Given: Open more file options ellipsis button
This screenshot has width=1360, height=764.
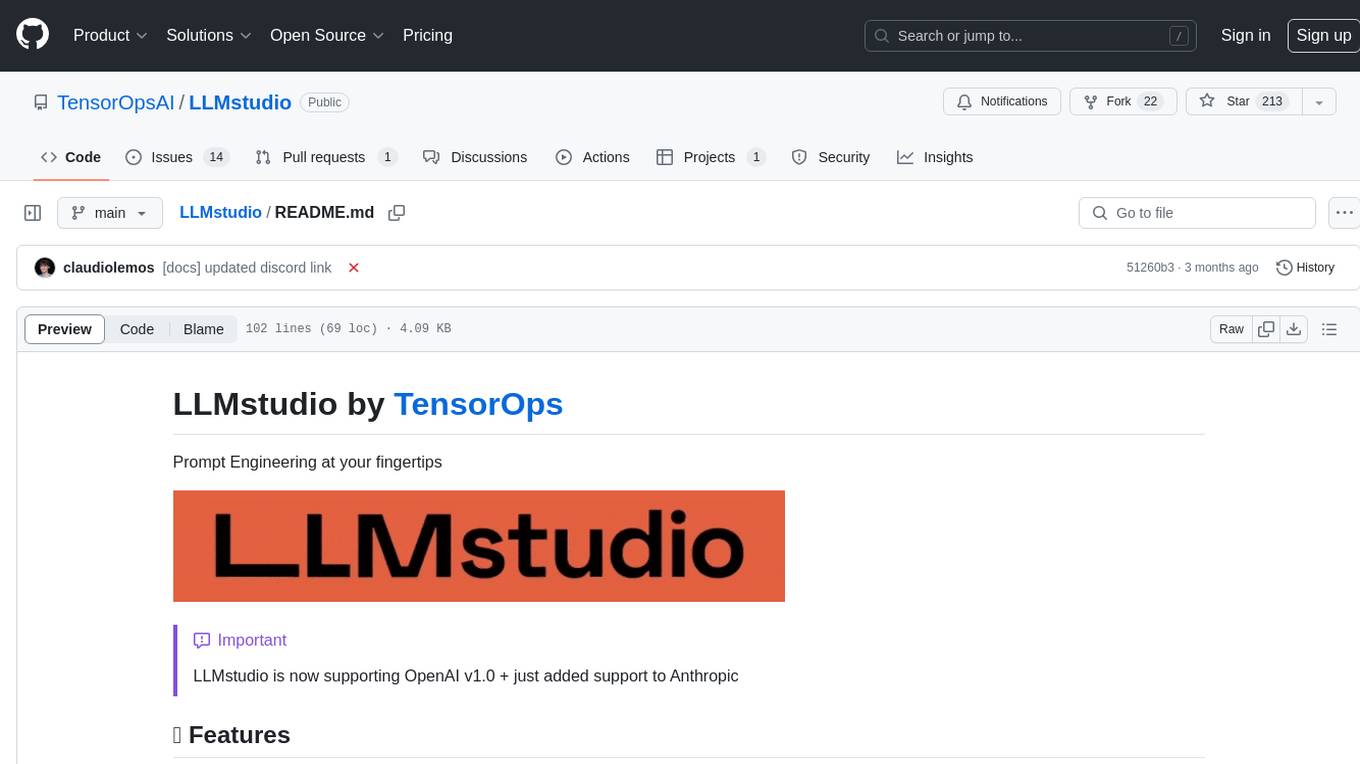Looking at the screenshot, I should pos(1344,213).
